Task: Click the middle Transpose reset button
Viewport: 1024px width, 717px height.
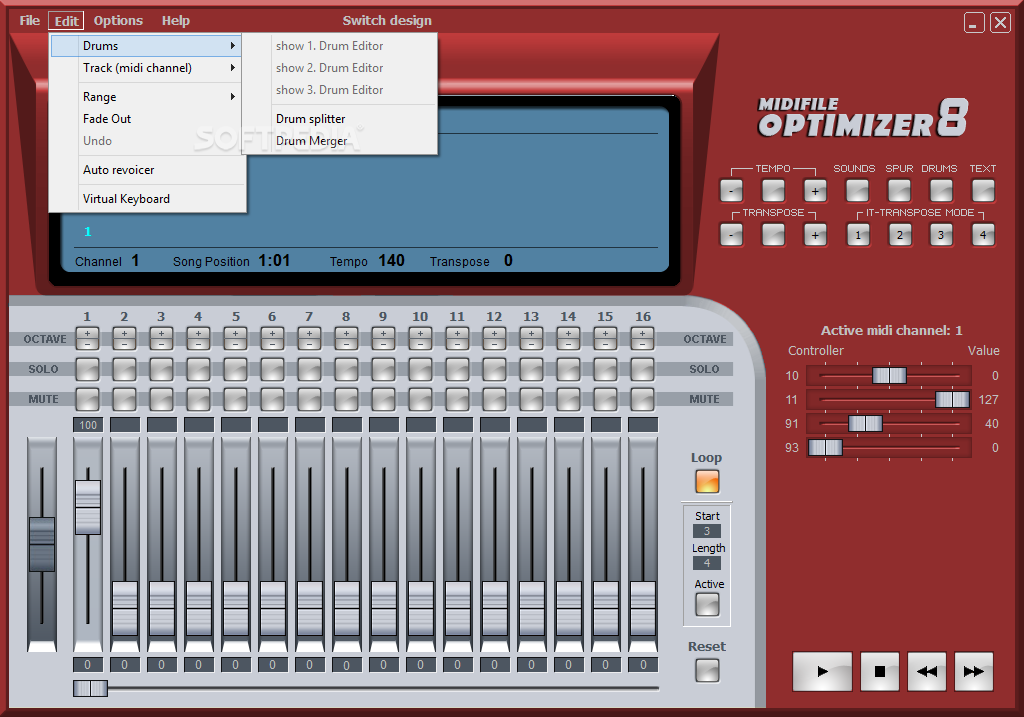Action: [x=773, y=234]
